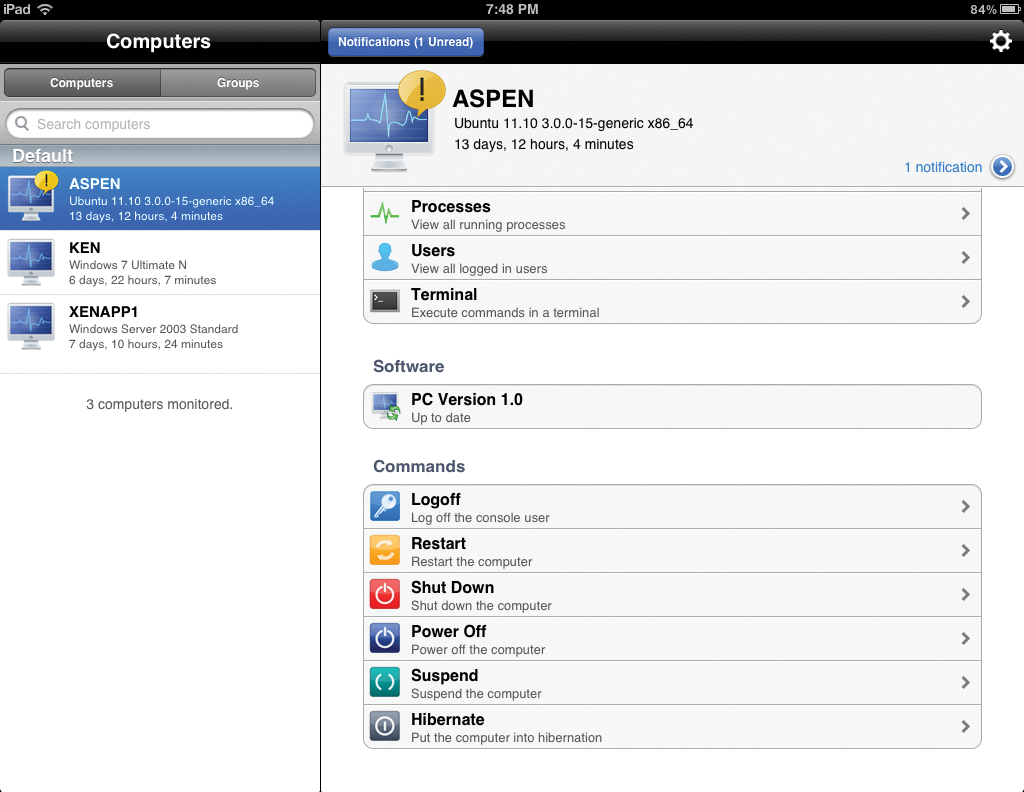Click the Suspend icon

385,682
